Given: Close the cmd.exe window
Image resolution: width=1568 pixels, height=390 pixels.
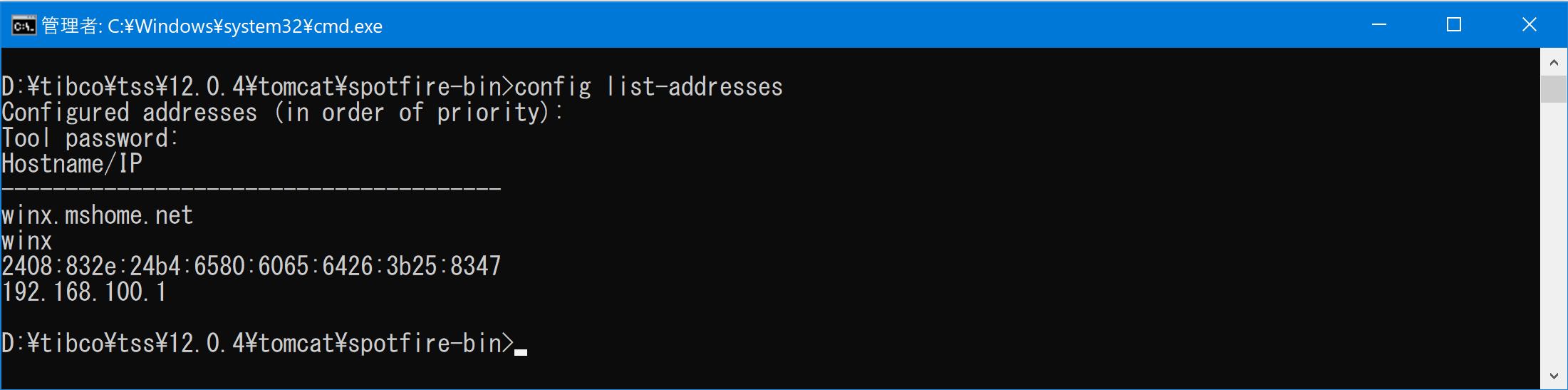Looking at the screenshot, I should coord(1529,25).
